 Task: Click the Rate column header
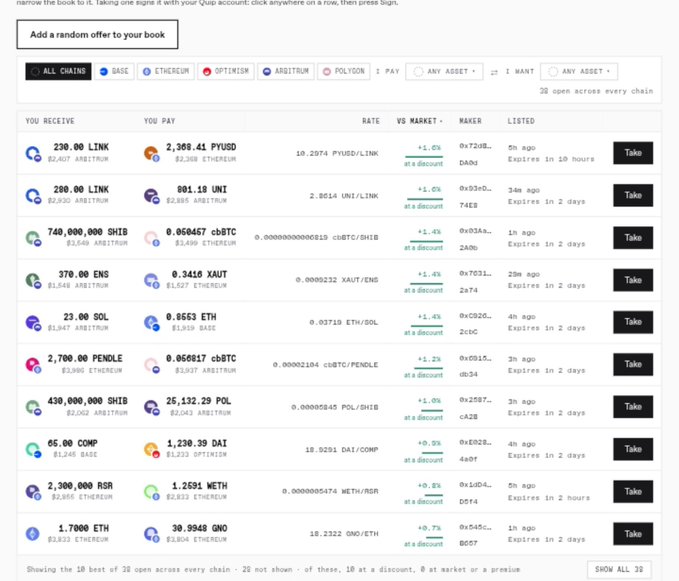[371, 121]
